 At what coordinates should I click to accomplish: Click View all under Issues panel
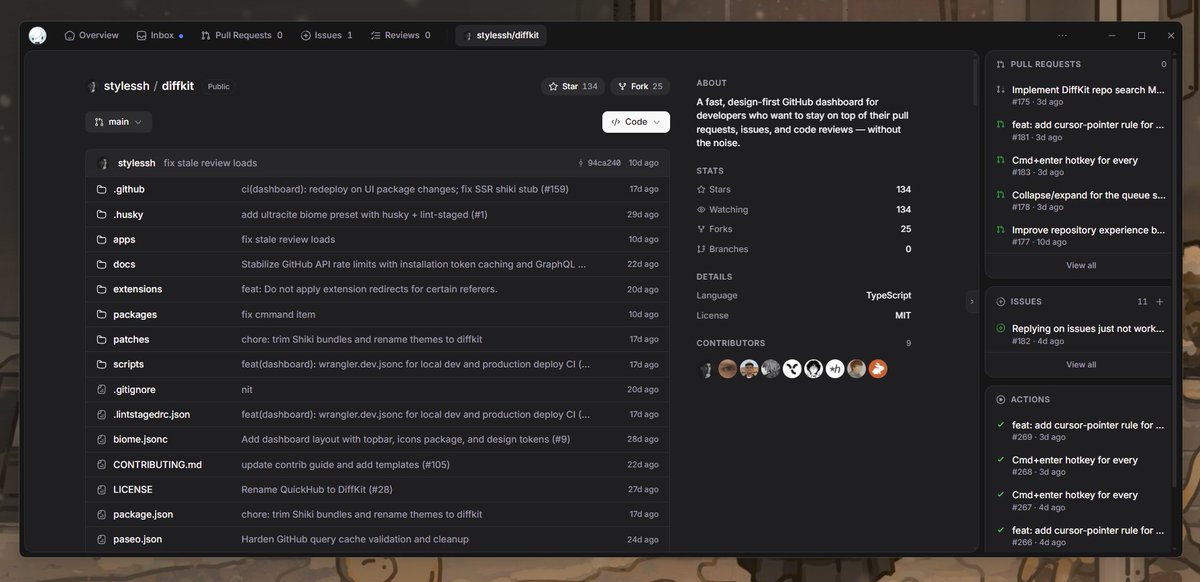pyautogui.click(x=1081, y=364)
